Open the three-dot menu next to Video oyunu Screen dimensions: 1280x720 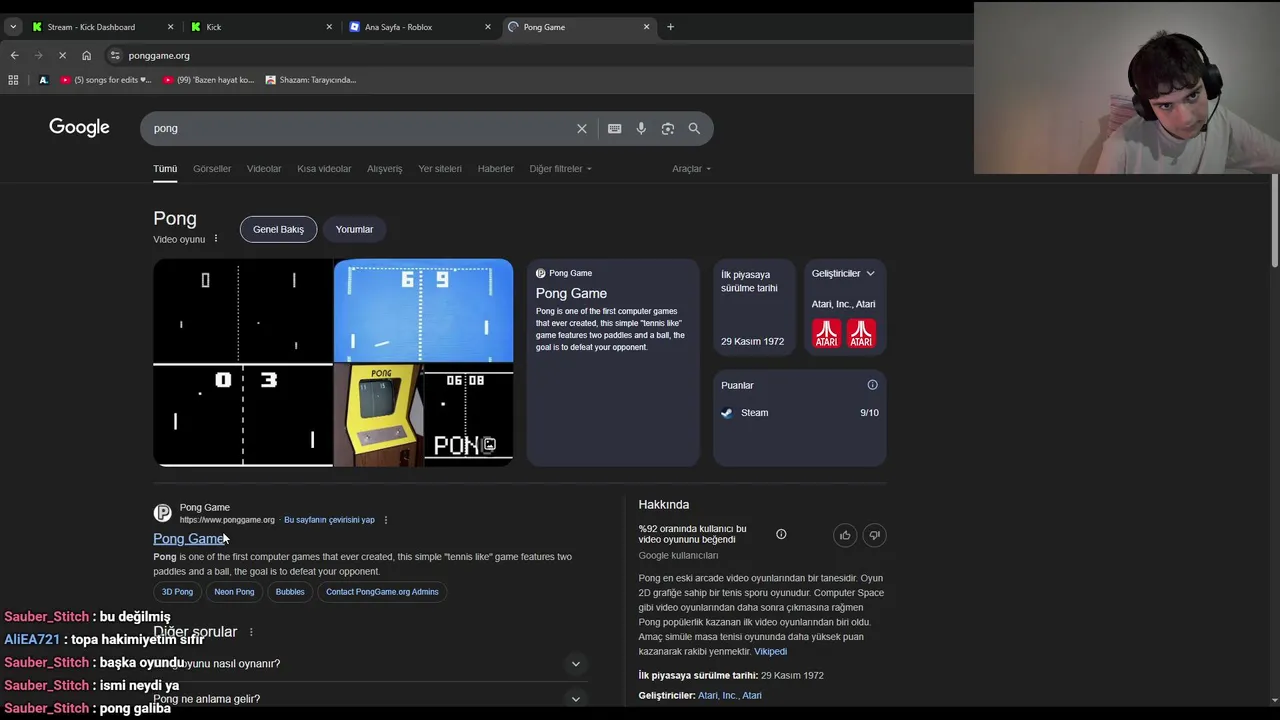click(215, 239)
